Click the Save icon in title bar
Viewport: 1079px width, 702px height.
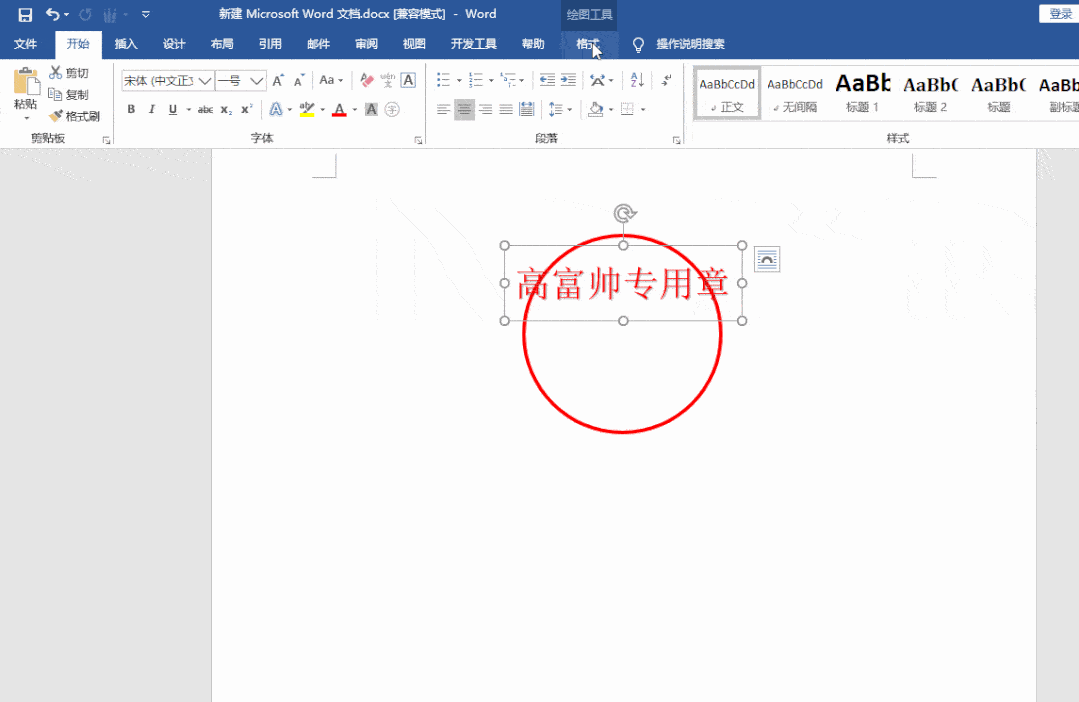pos(25,14)
